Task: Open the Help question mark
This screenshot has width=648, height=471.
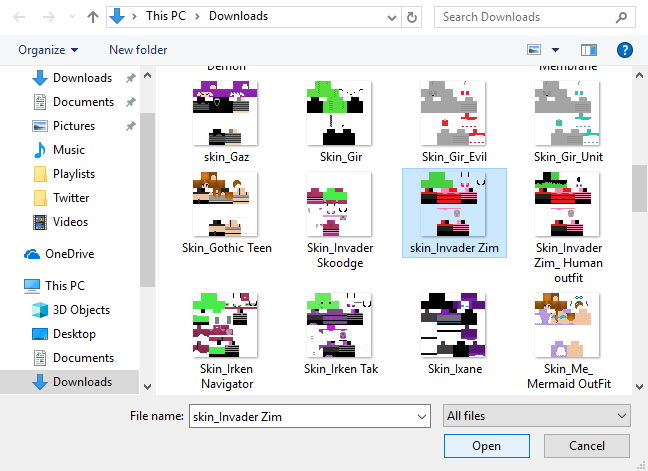Action: pos(624,50)
